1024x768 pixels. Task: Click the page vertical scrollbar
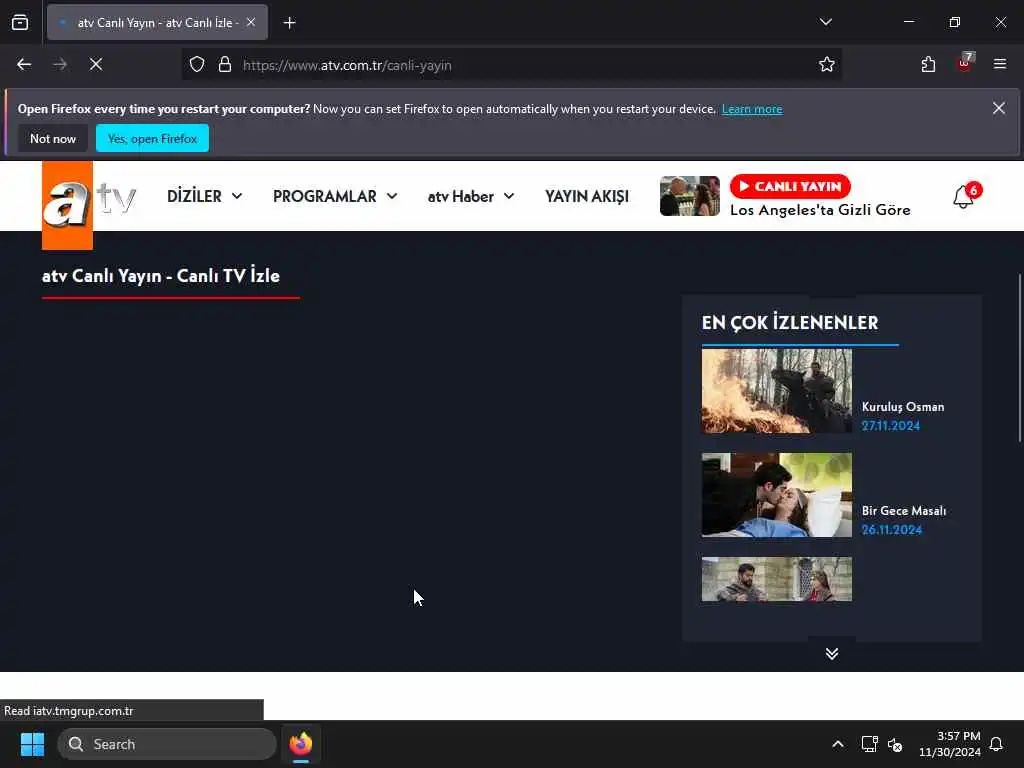pyautogui.click(x=1019, y=358)
